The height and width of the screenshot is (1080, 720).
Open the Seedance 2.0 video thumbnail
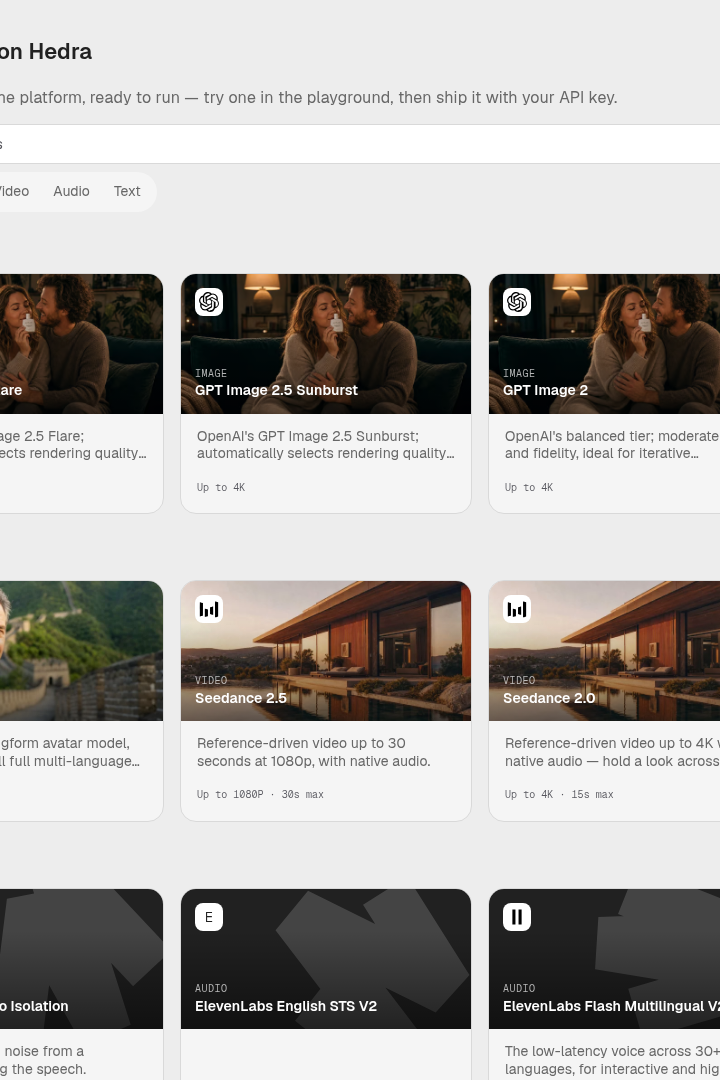(604, 651)
